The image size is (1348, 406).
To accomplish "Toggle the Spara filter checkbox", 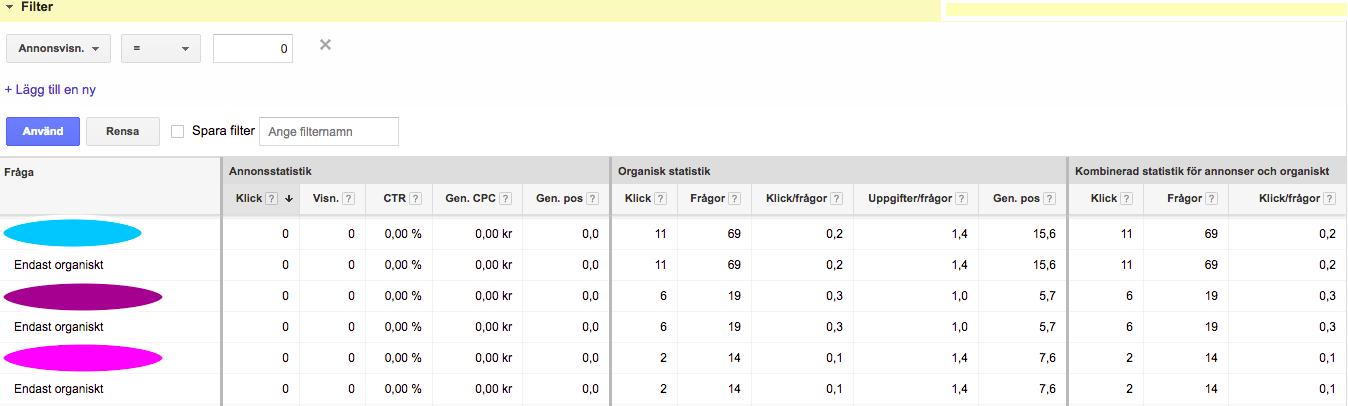I will [x=178, y=131].
